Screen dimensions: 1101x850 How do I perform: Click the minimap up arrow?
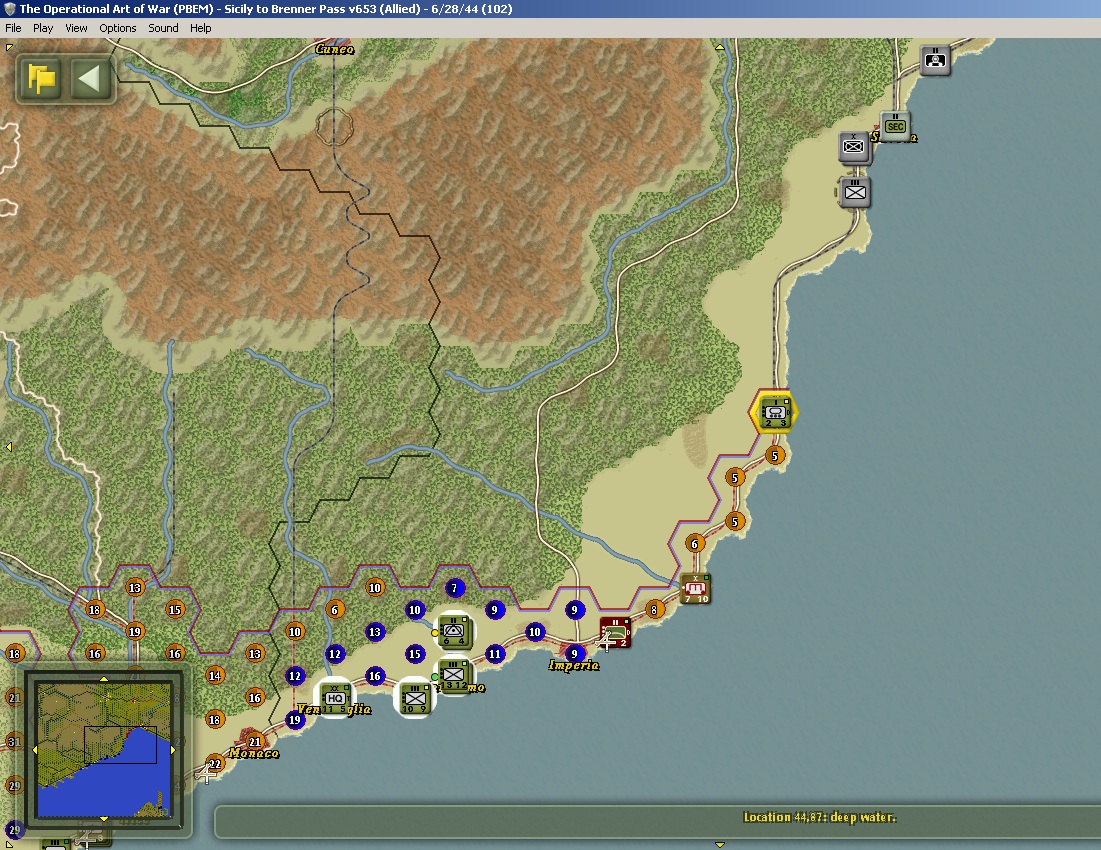104,679
